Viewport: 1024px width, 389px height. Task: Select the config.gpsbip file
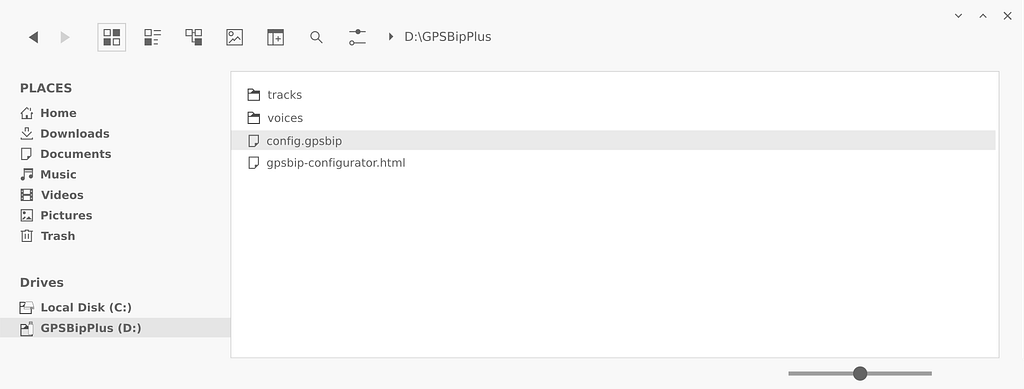[x=614, y=140]
